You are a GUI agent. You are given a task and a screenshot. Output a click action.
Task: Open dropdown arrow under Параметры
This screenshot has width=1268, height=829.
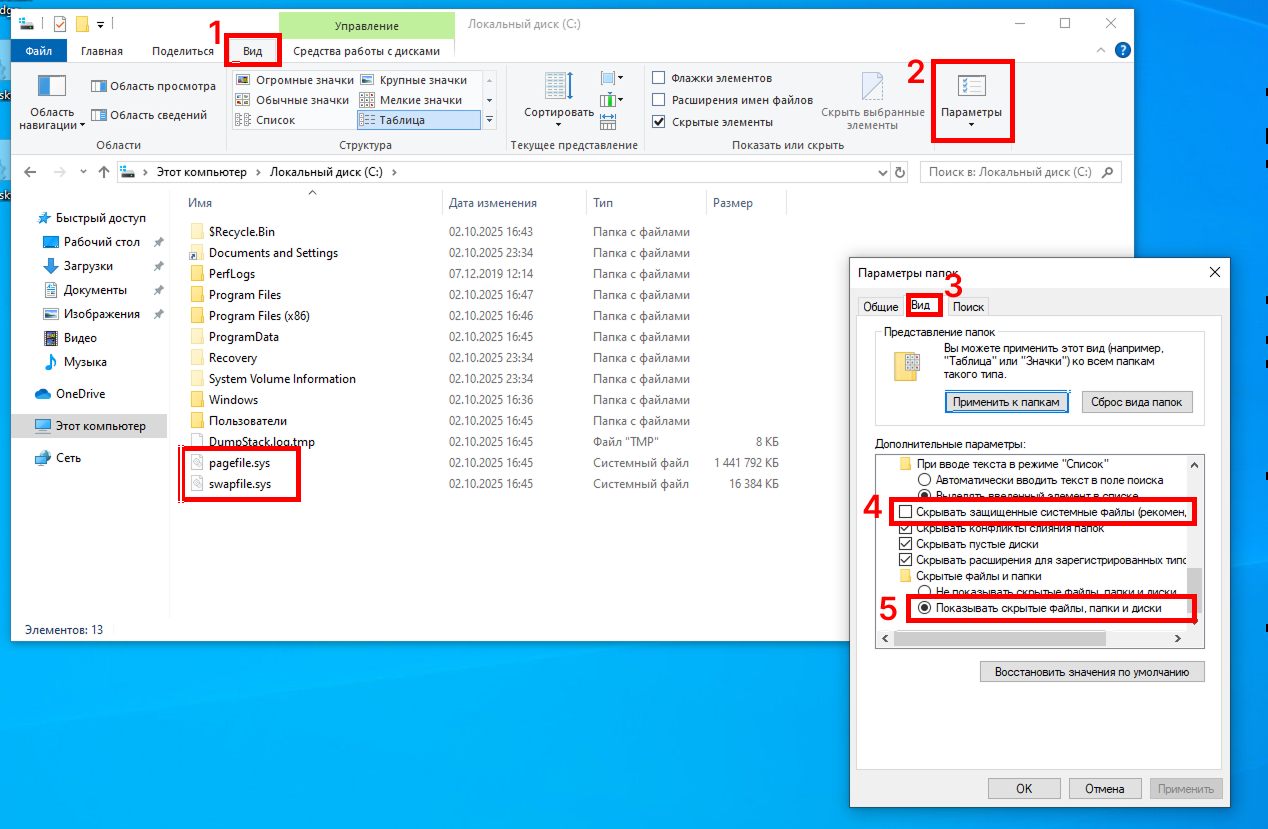[x=971, y=125]
